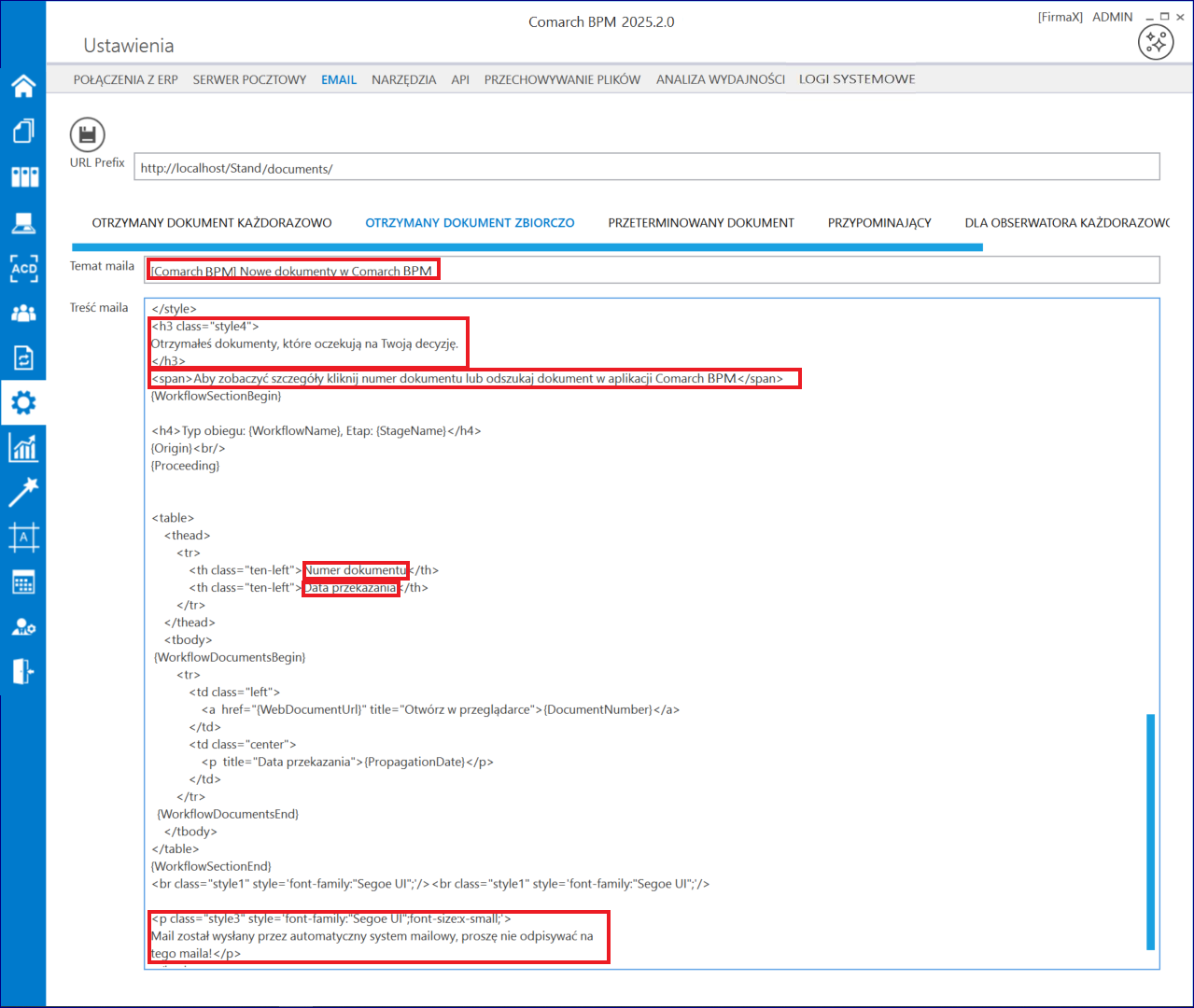
Task: Click the {WorkflowSectionEnd} line
Action: [211, 866]
